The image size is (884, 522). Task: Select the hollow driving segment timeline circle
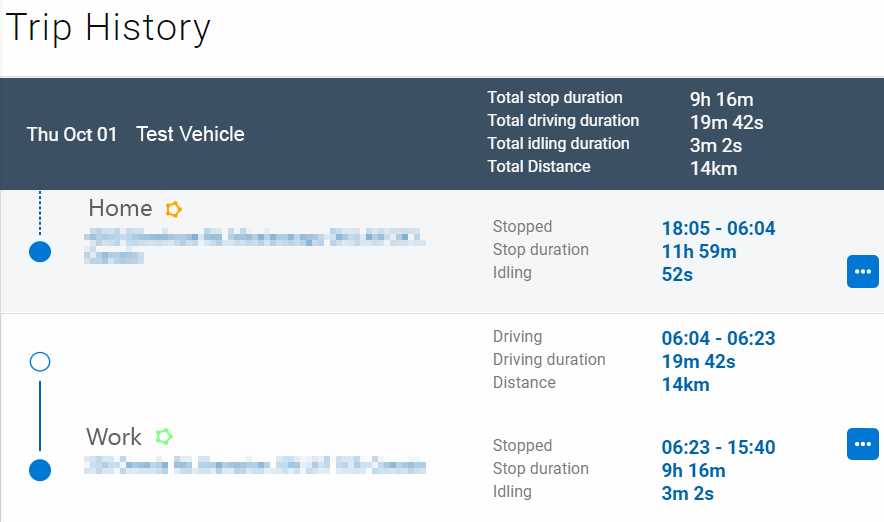click(40, 361)
